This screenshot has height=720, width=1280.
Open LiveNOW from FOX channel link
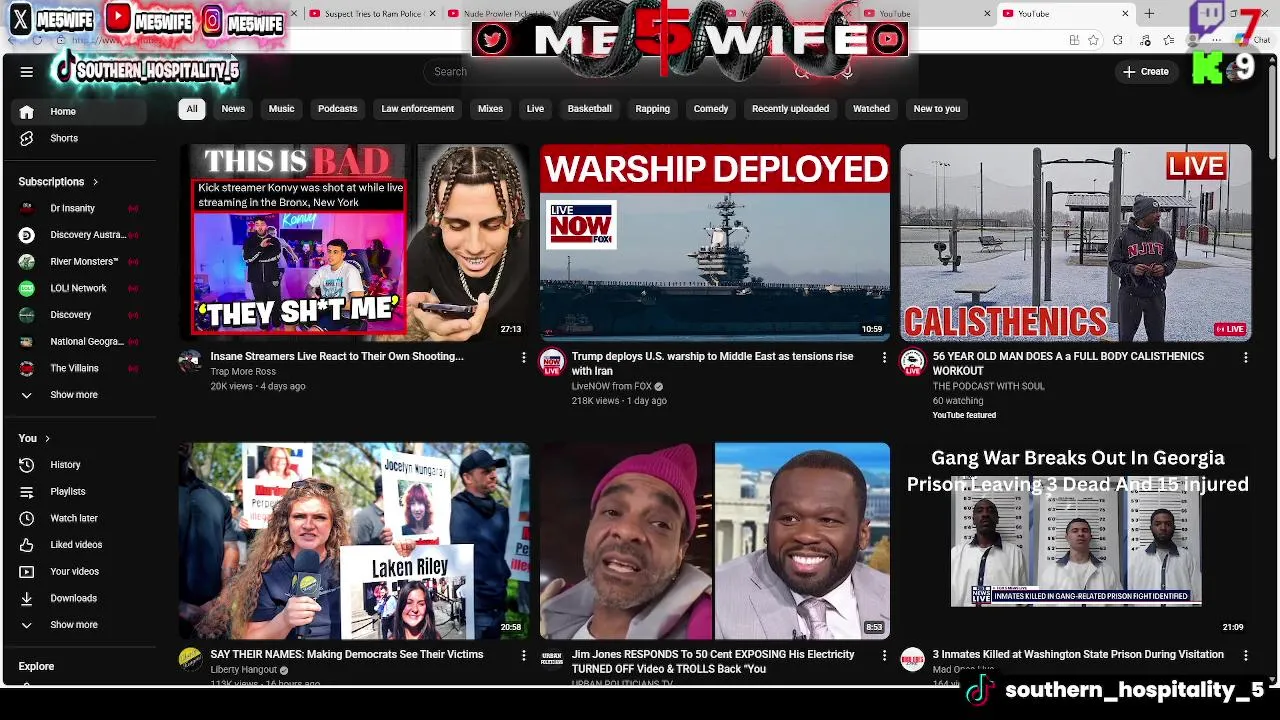(x=611, y=386)
